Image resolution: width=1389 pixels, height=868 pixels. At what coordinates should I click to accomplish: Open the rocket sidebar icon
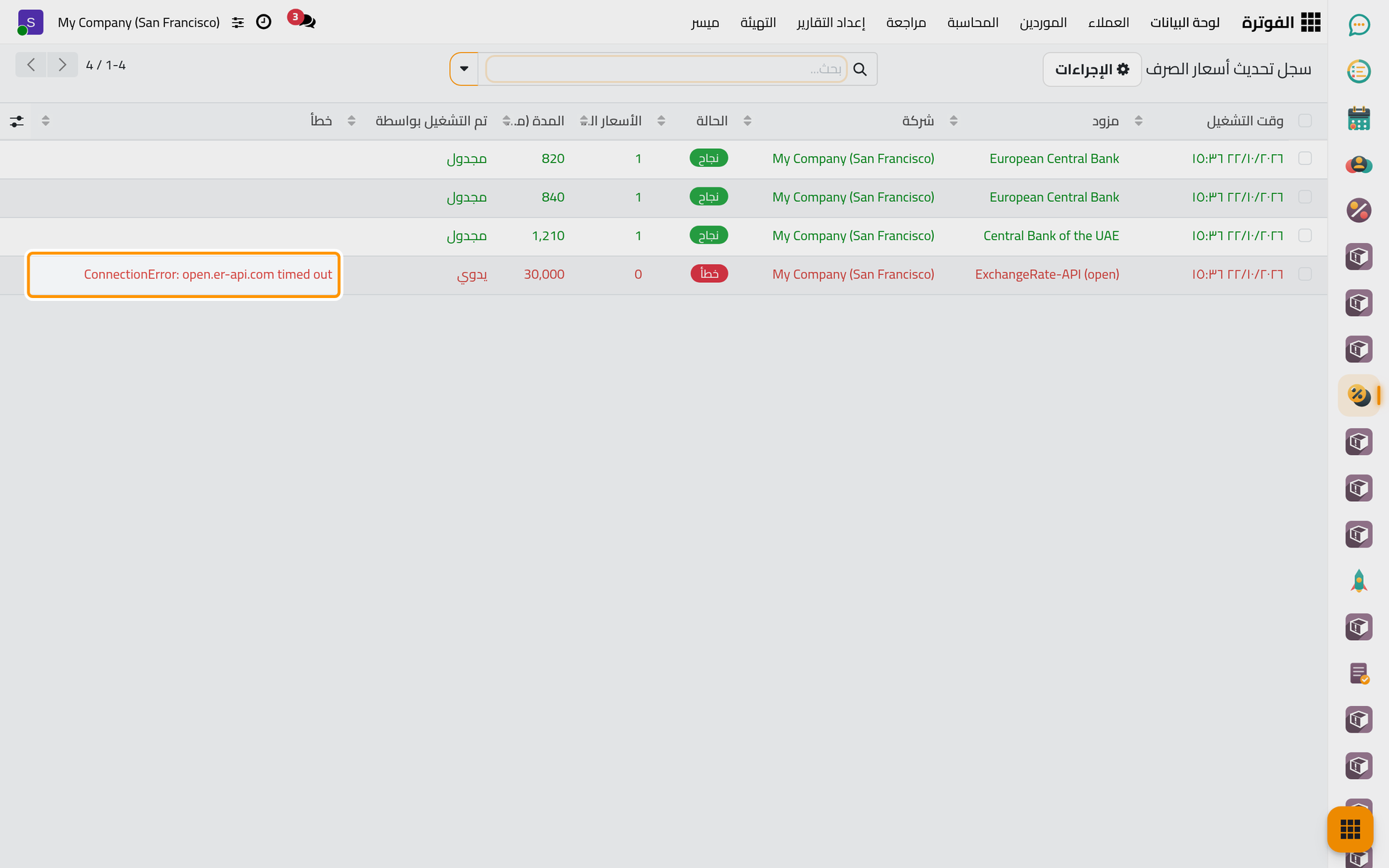point(1359,581)
